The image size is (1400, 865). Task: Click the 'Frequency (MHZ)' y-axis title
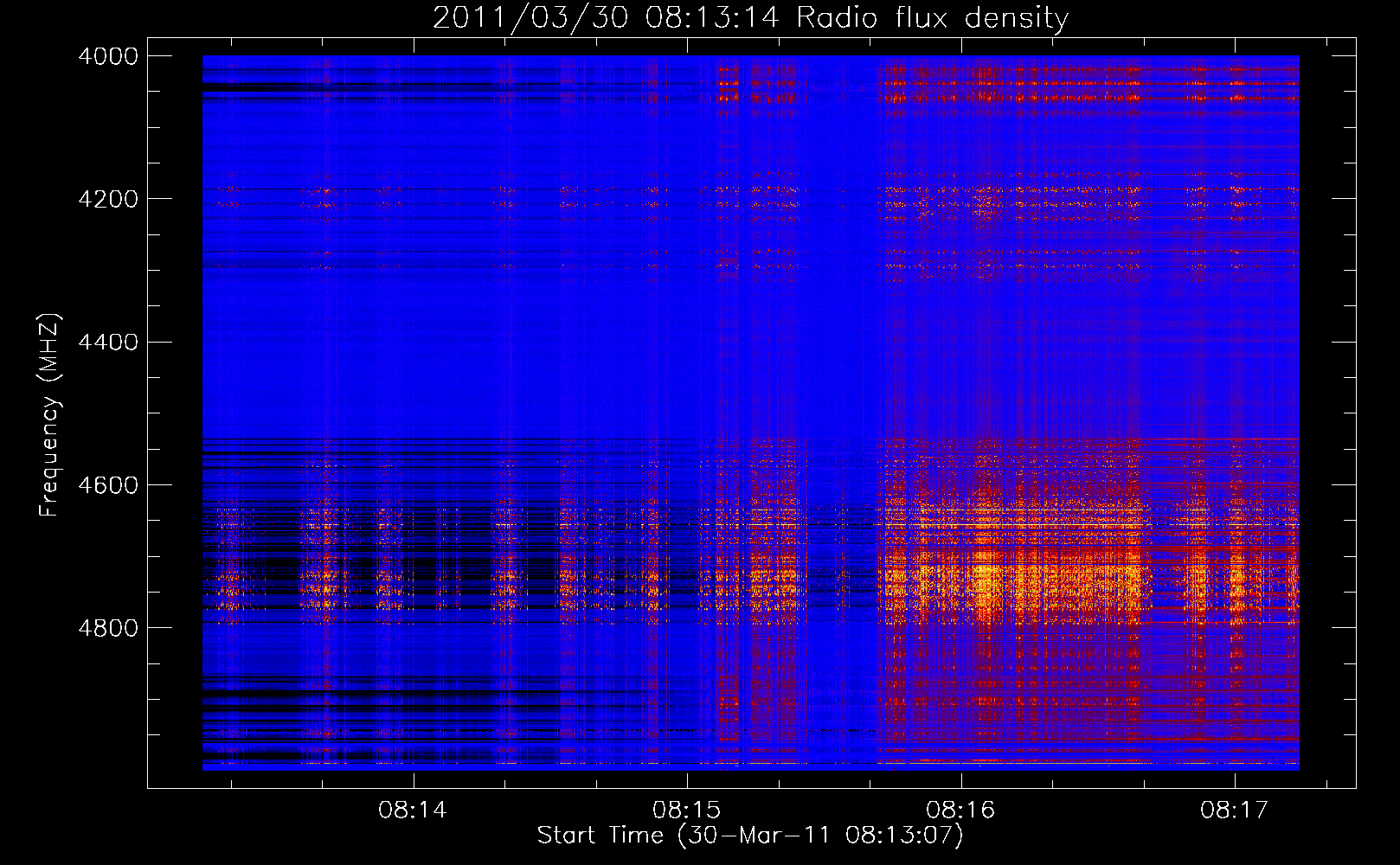[x=49, y=415]
